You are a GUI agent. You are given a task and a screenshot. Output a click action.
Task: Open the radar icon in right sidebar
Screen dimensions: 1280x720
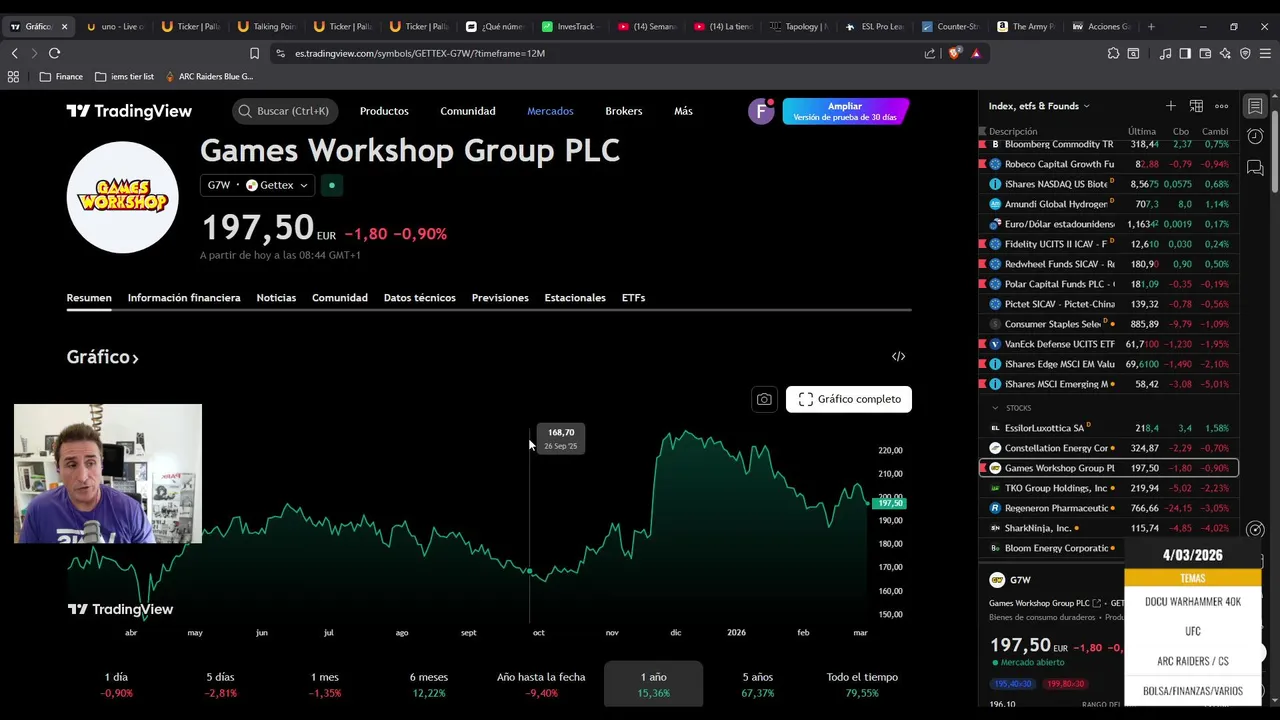click(x=1257, y=530)
